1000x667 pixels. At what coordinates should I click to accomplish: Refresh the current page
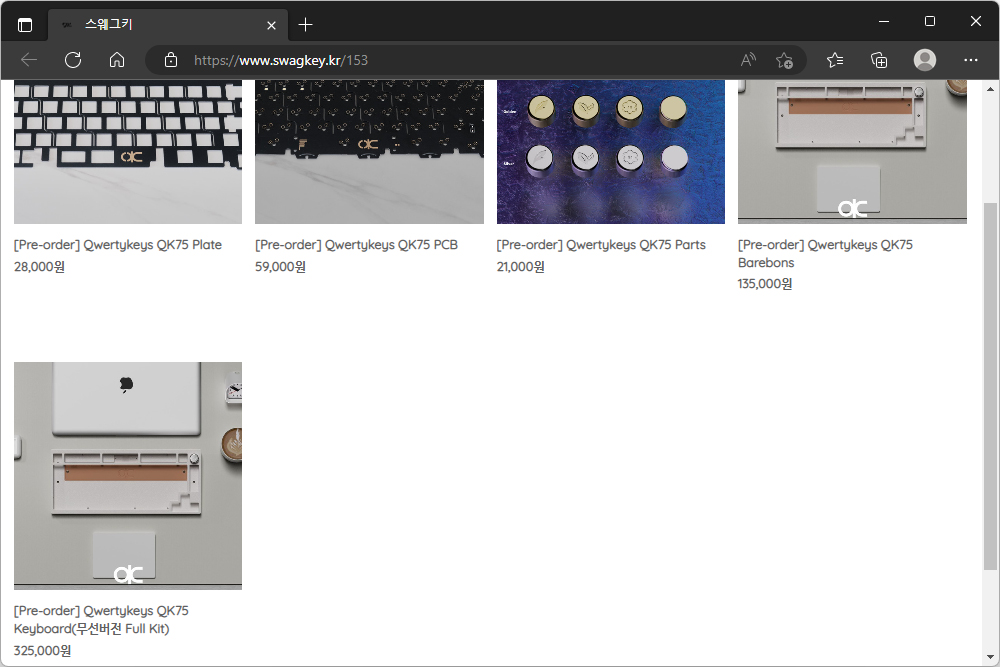pos(73,60)
